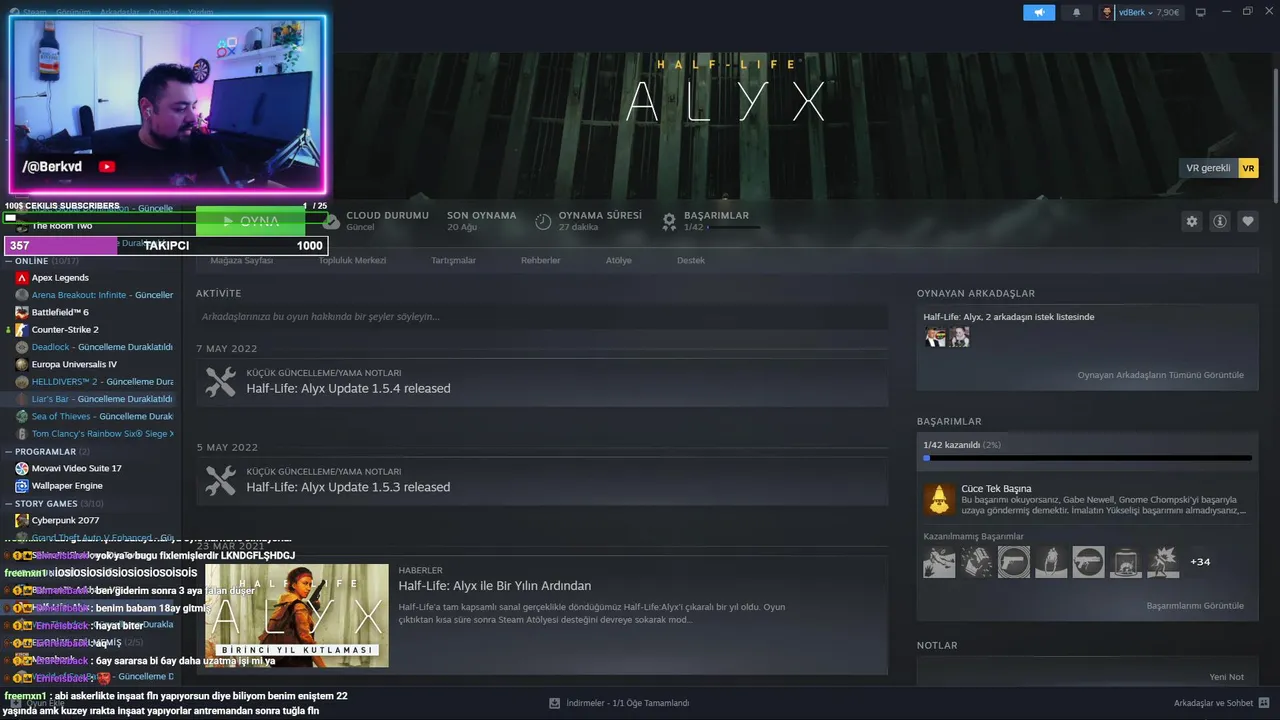Click the Cyberpunk 2077 game icon
The width and height of the screenshot is (1280, 720).
tap(22, 520)
